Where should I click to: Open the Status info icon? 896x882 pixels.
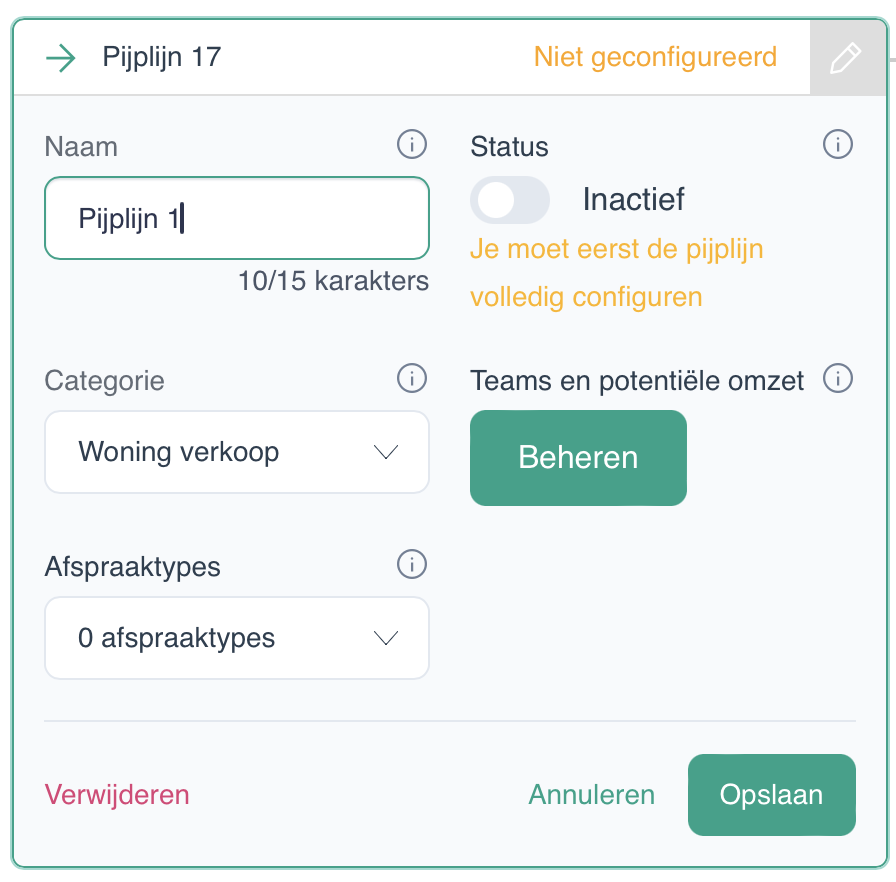click(x=837, y=144)
